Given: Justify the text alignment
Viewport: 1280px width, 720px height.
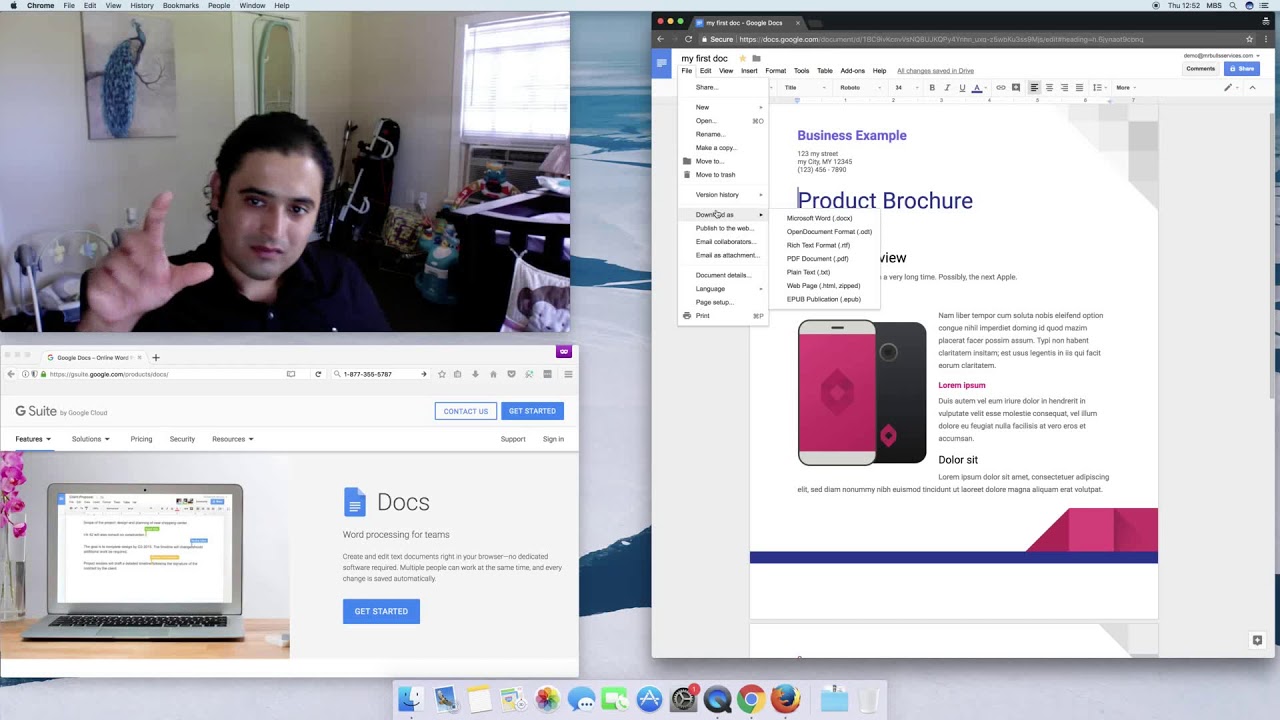Looking at the screenshot, I should click(x=1079, y=88).
